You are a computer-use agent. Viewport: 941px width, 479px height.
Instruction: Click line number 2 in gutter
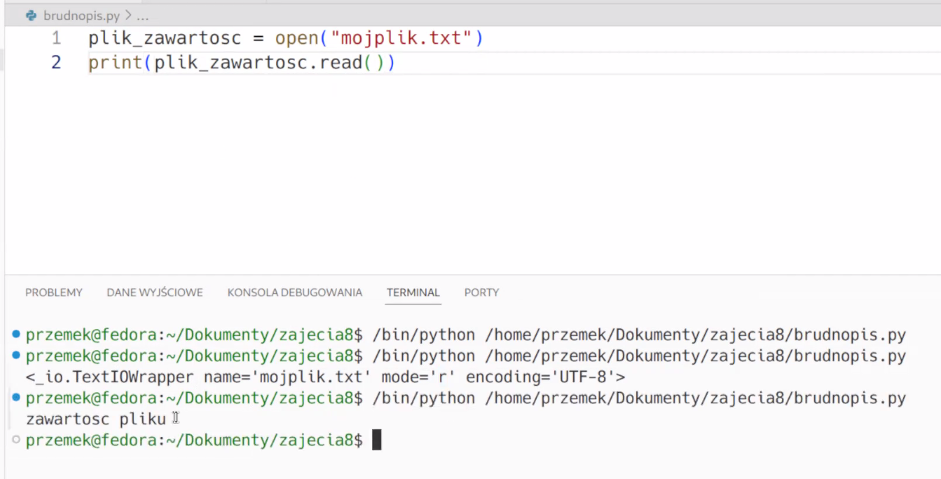[x=56, y=62]
